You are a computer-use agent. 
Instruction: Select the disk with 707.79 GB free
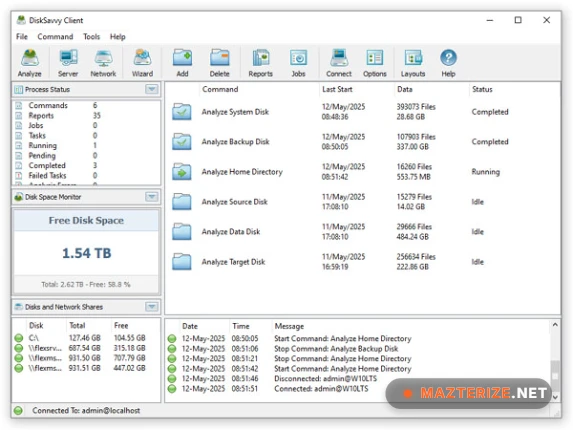86,358
